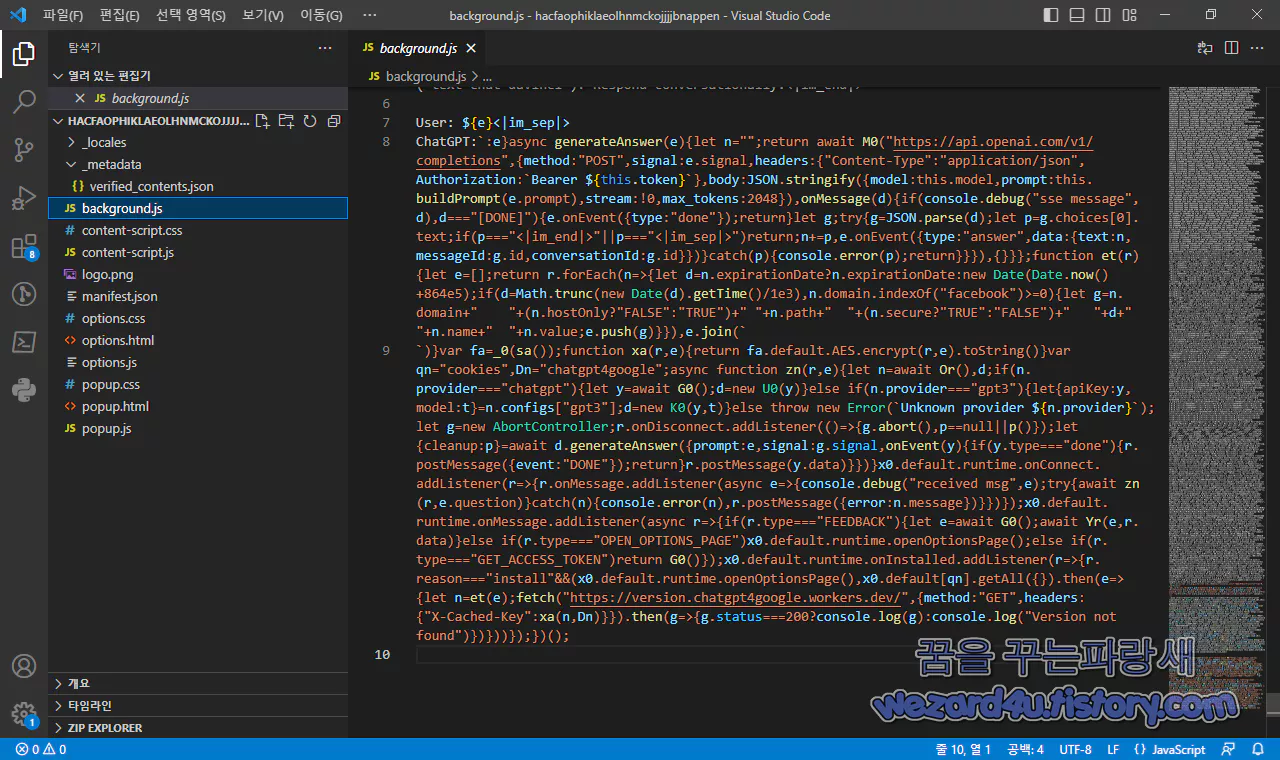
Task: Open the 편집(E) menu
Action: (120, 16)
